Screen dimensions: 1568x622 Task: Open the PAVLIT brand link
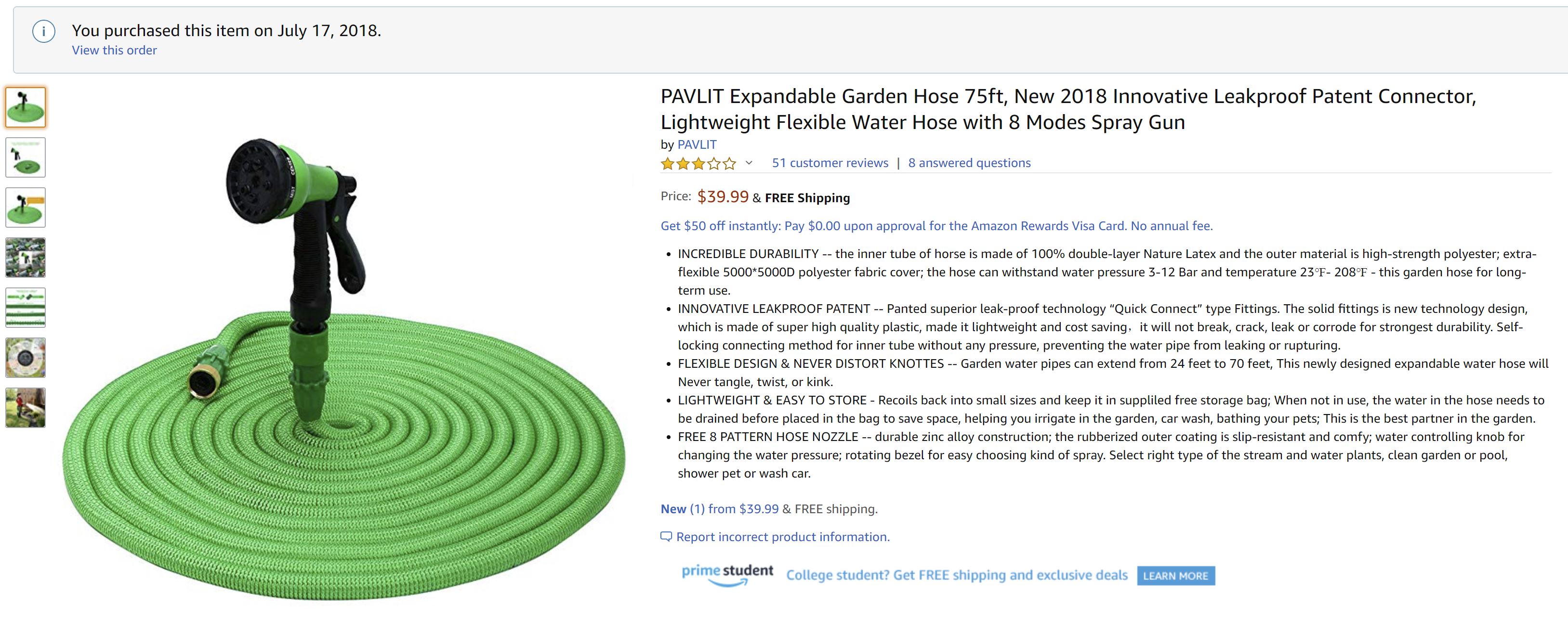697,145
